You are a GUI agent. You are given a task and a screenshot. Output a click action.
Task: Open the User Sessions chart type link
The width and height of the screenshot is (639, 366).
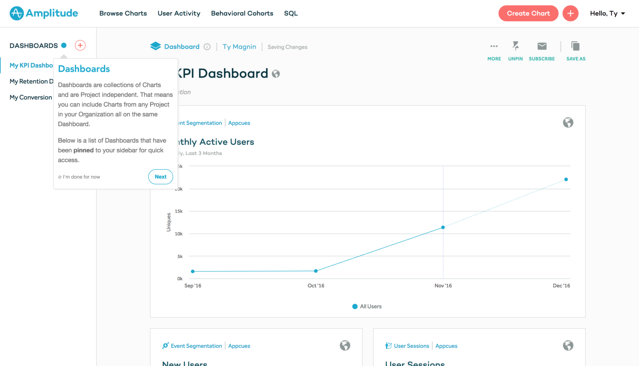411,346
